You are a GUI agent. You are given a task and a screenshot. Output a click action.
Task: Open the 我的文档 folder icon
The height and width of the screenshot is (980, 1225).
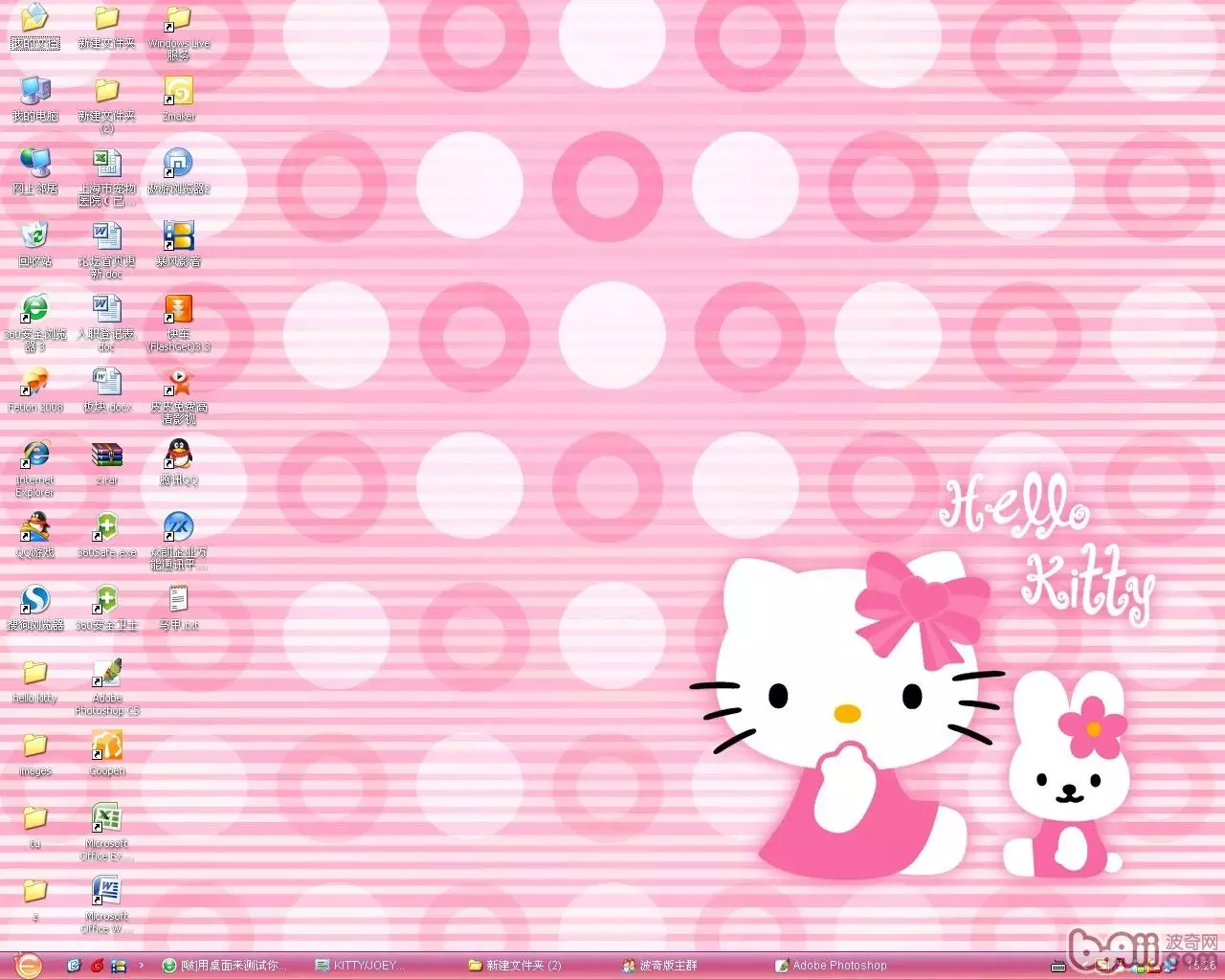tap(34, 26)
